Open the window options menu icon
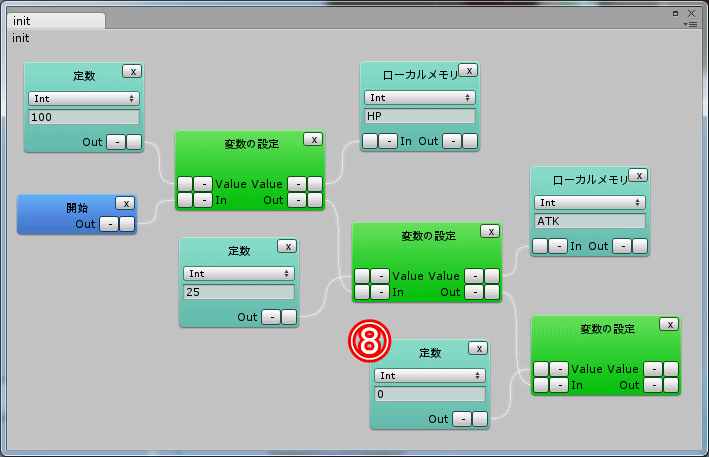The image size is (709, 457). click(690, 24)
